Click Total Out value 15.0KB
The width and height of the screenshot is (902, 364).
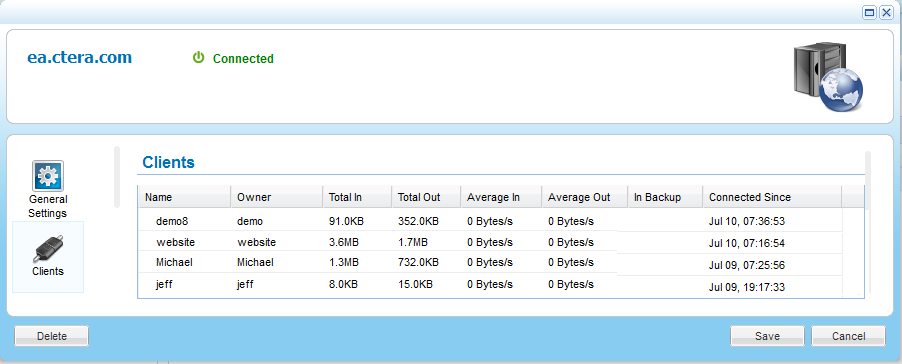click(x=415, y=284)
